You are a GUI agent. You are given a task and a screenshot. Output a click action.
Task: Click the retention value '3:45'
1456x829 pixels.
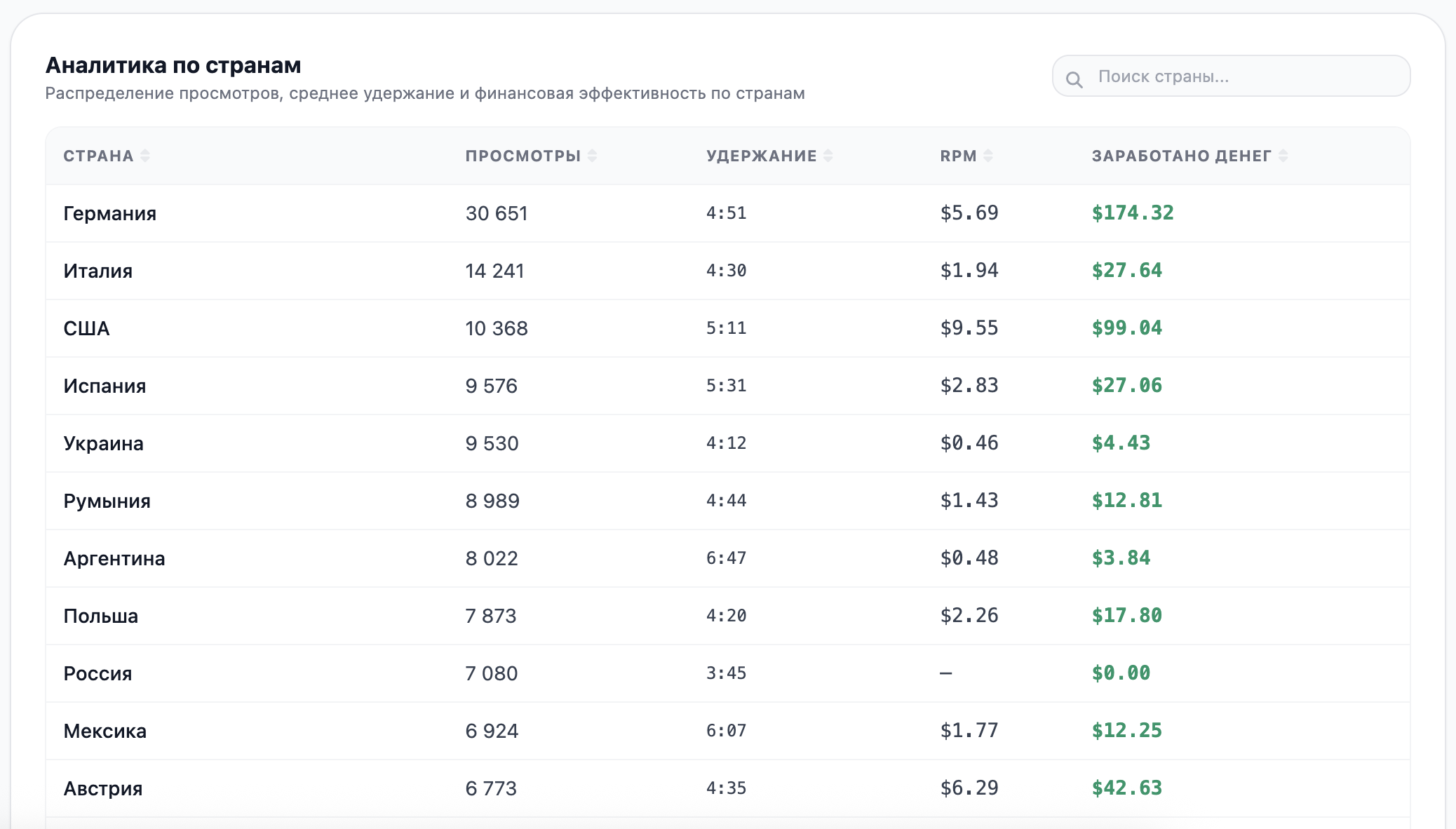(x=726, y=673)
